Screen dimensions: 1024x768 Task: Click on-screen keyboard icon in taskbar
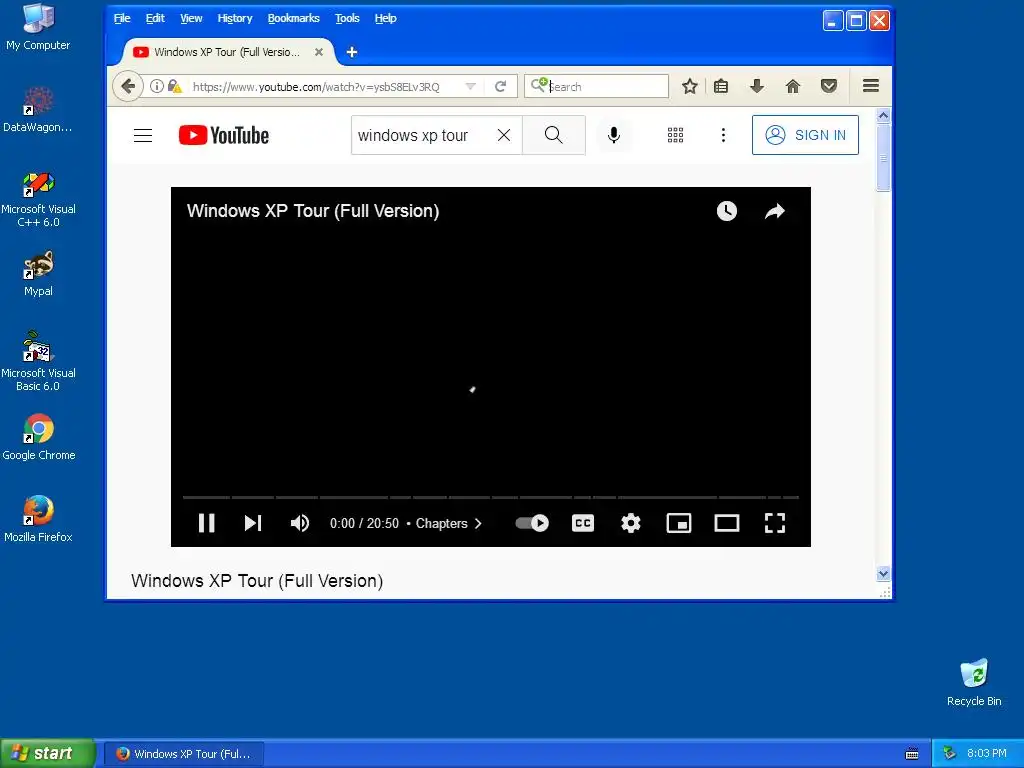[912, 754]
